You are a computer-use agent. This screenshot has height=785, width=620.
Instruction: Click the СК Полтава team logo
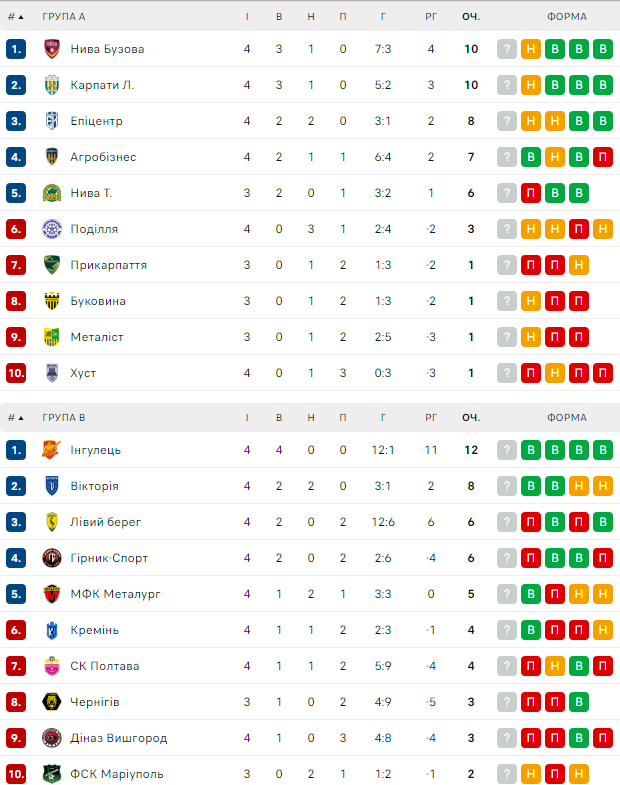52,666
